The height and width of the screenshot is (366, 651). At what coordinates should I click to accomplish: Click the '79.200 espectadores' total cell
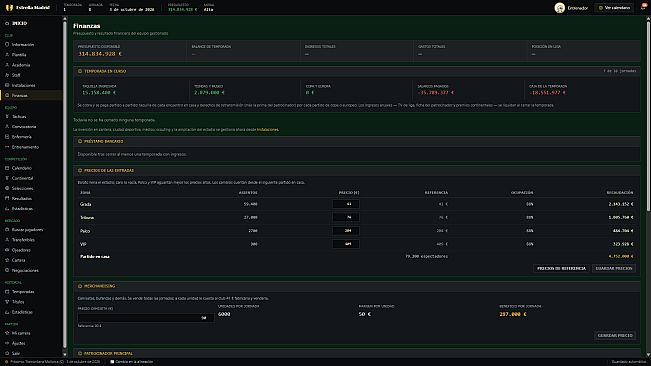pos(426,256)
